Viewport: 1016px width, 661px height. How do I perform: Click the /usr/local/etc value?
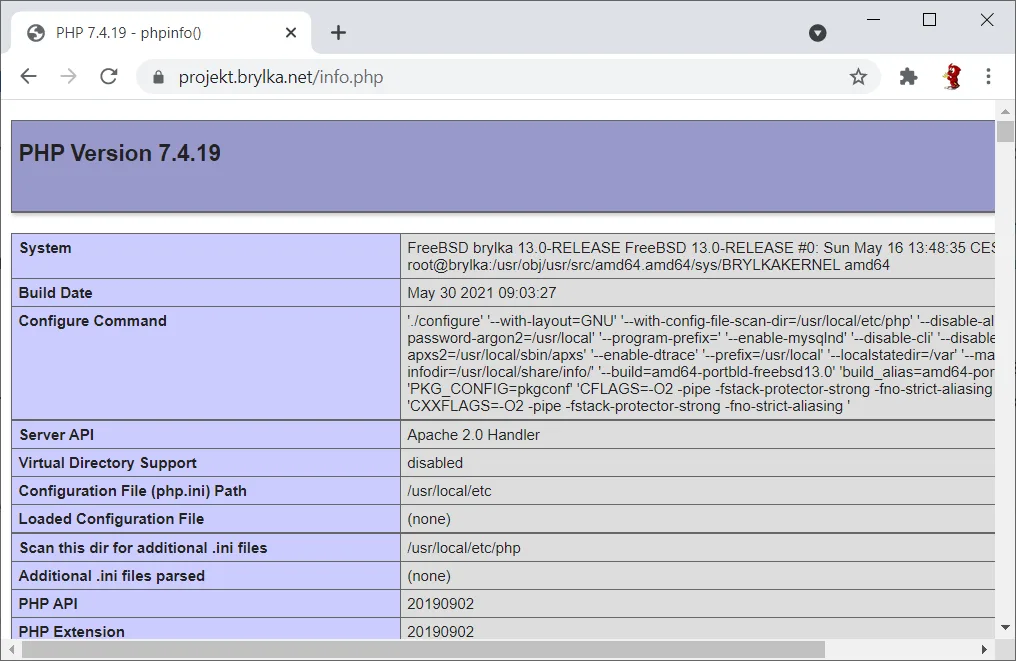[449, 491]
